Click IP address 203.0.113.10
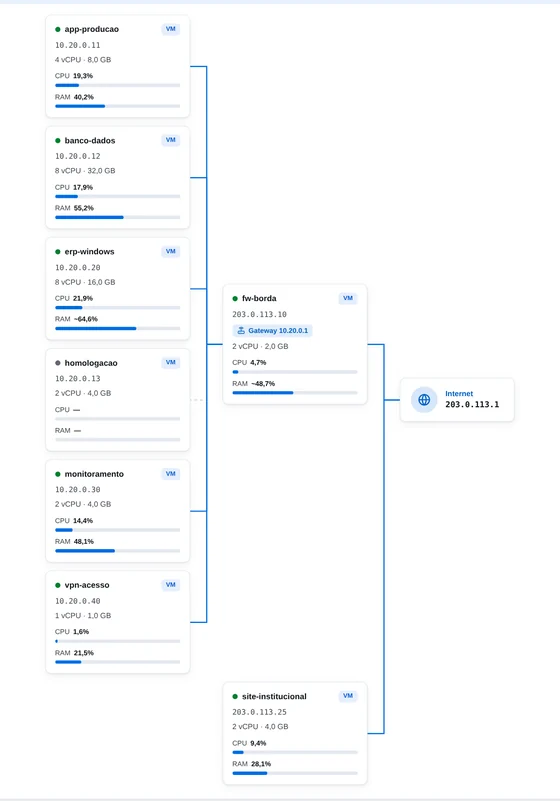Screen dimensions: 560x801 pyautogui.click(x=260, y=314)
